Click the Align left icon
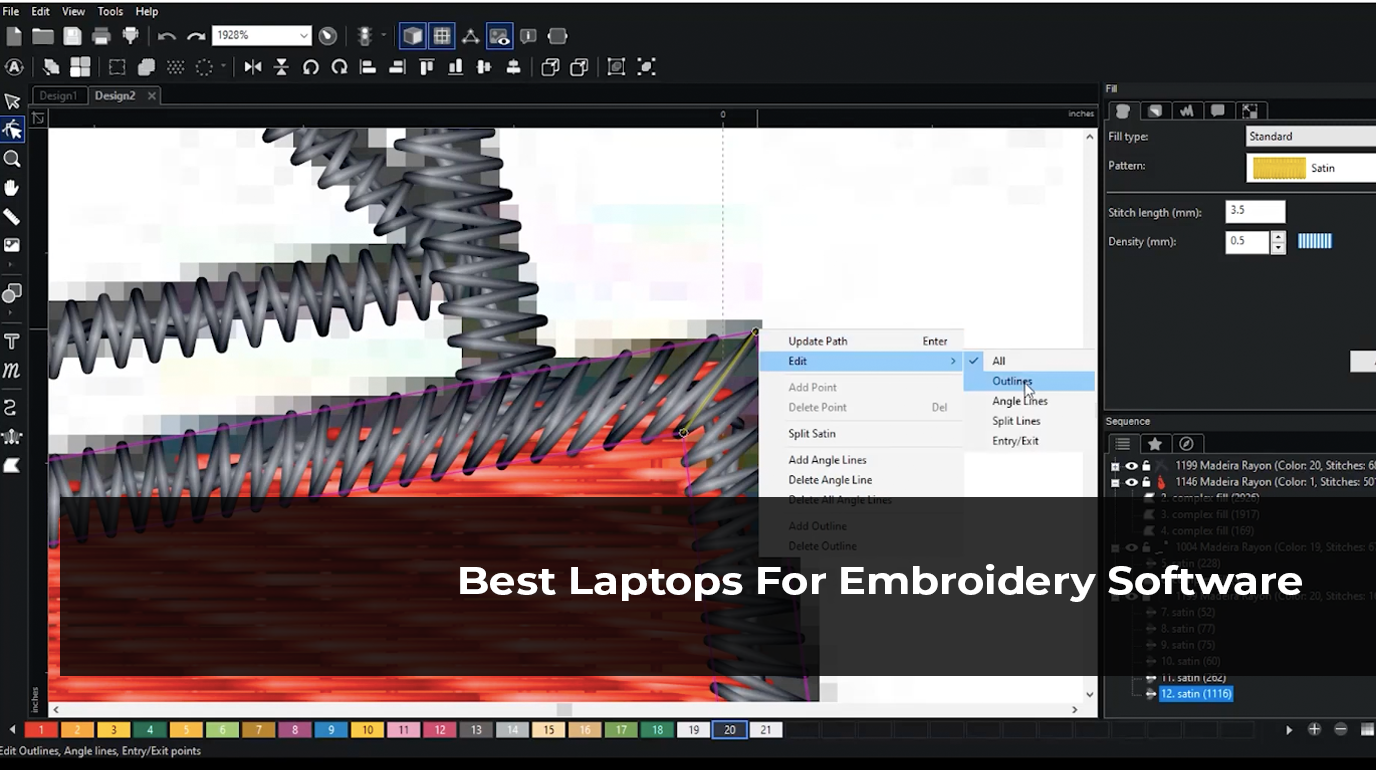Viewport: 1376px width, 770px height. pos(368,67)
